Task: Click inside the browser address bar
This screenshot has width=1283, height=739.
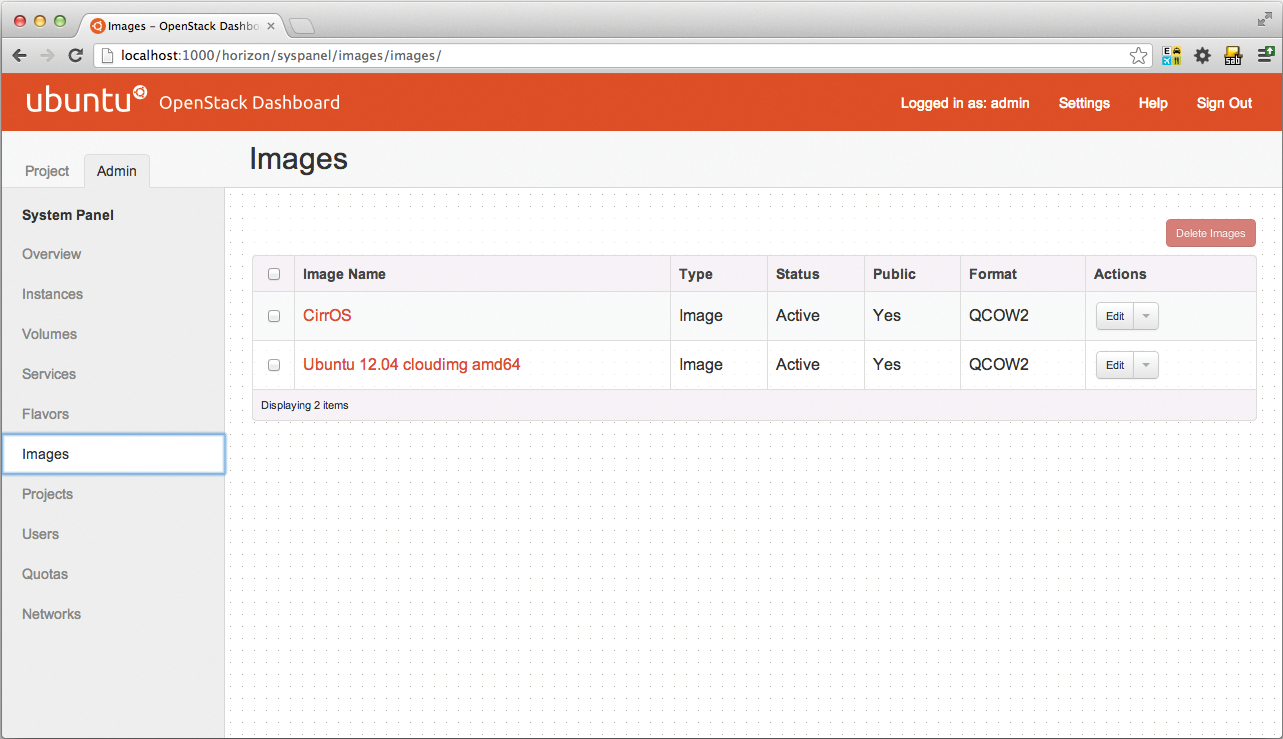Action: (500, 56)
